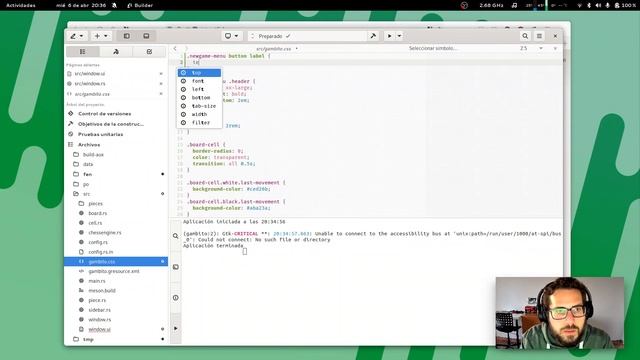Open src/gambito.css from open pages

point(92,94)
